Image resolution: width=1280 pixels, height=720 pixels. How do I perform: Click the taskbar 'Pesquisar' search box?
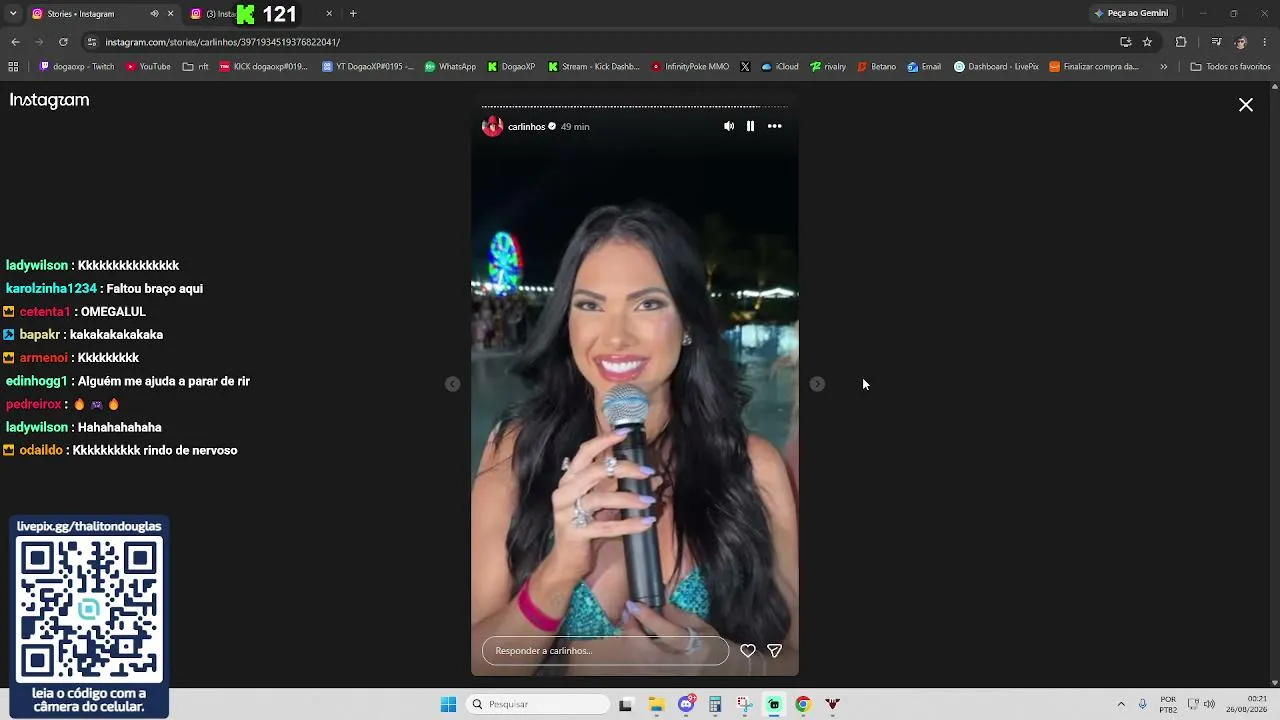(x=538, y=704)
